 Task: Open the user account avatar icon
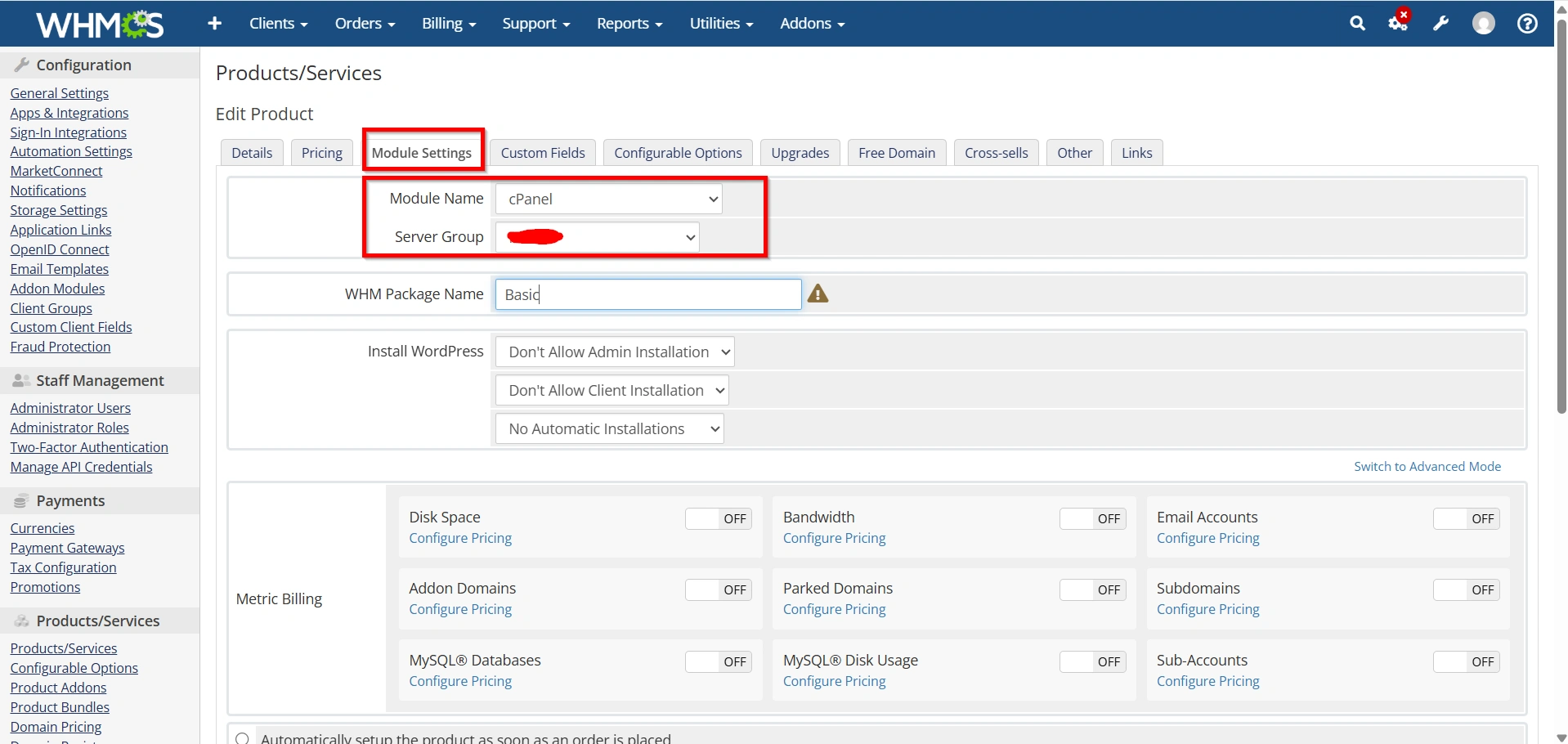(1483, 24)
